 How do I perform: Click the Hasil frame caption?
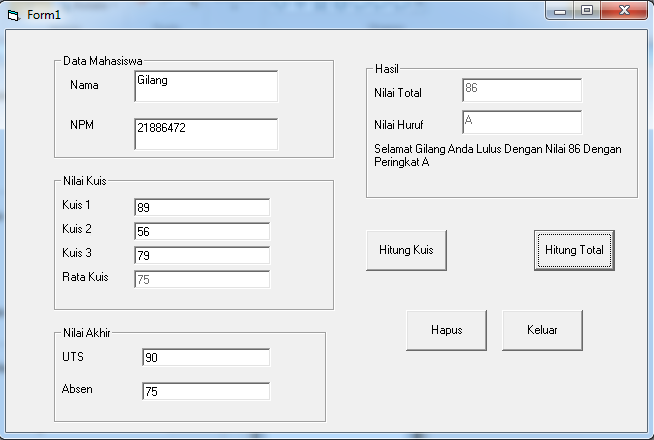pyautogui.click(x=387, y=69)
